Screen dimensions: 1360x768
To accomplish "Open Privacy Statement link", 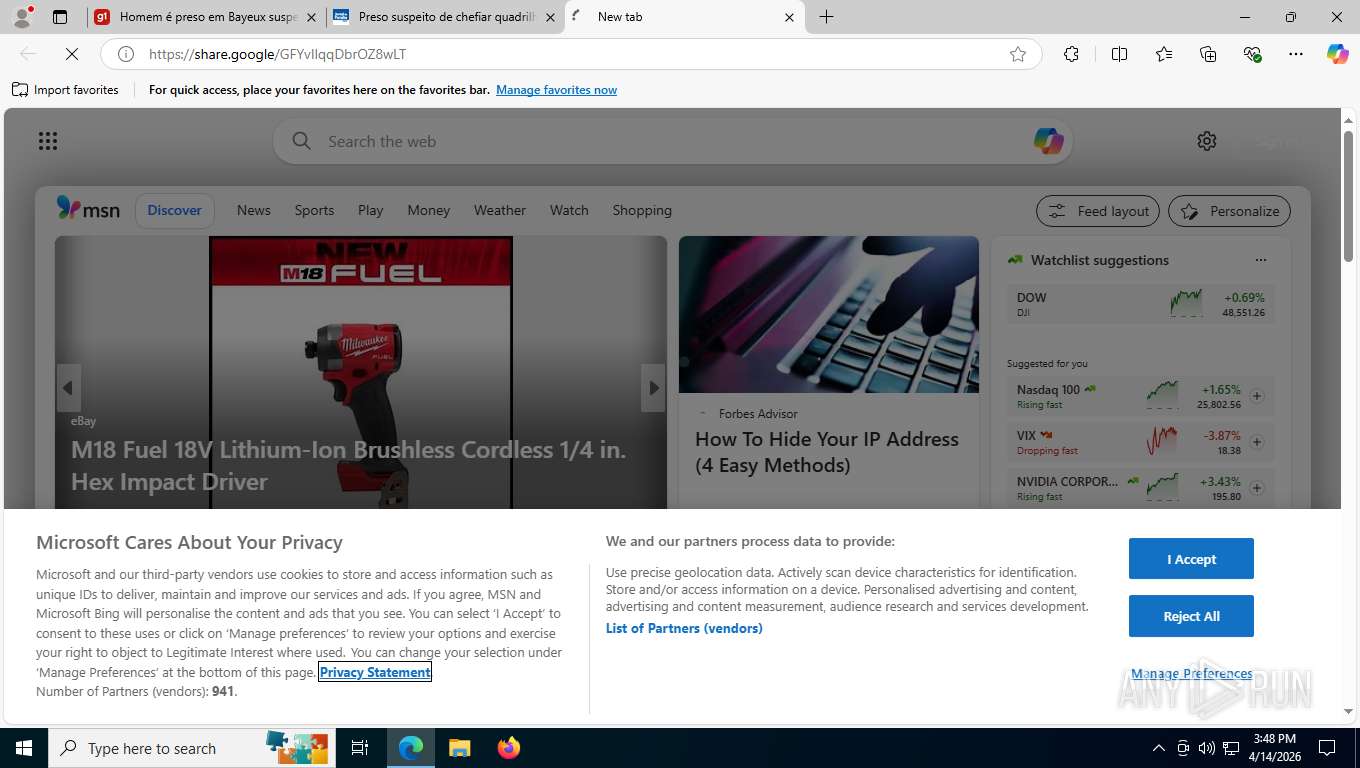I will point(375,672).
